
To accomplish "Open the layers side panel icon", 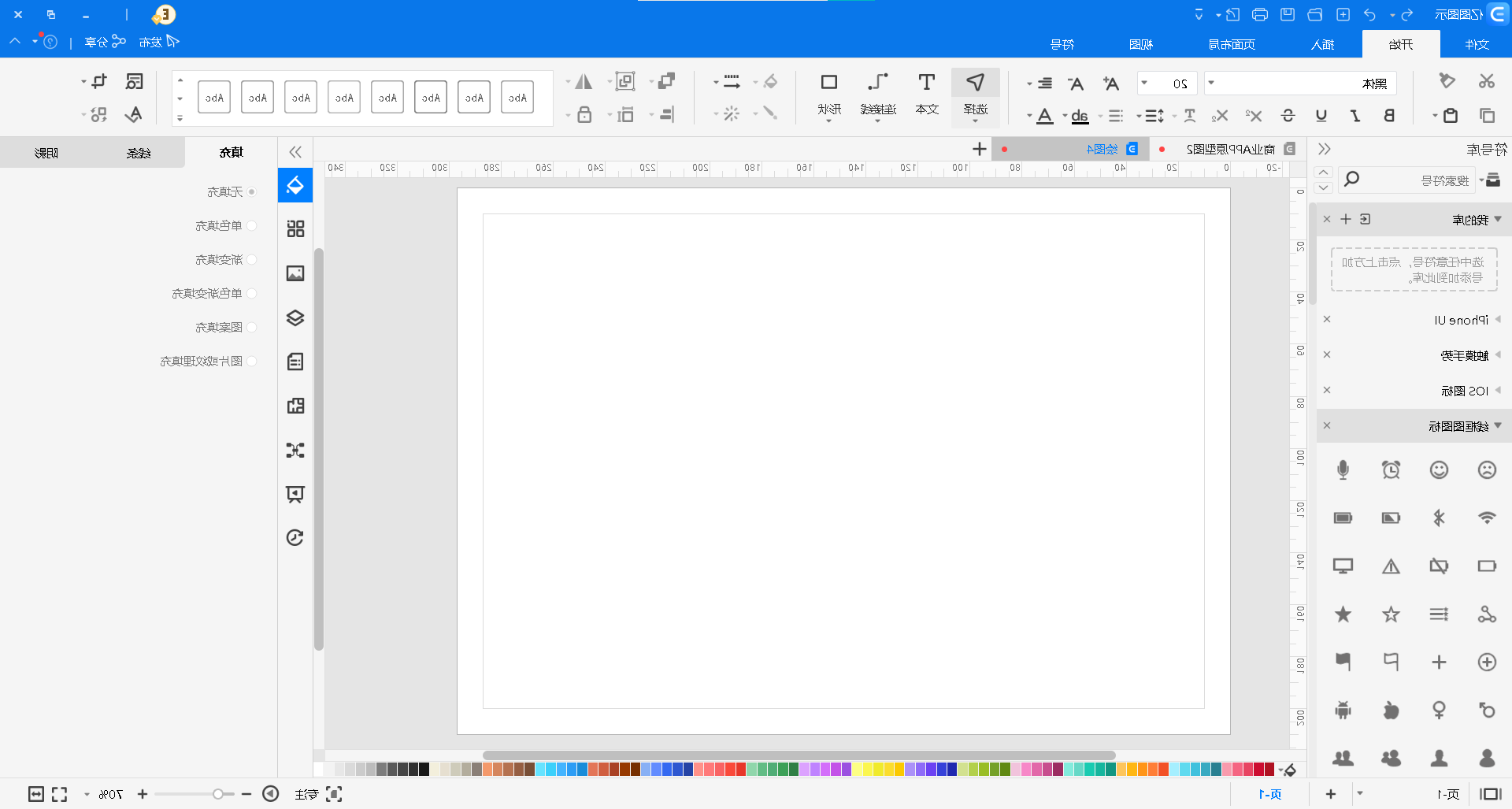I will click(295, 317).
